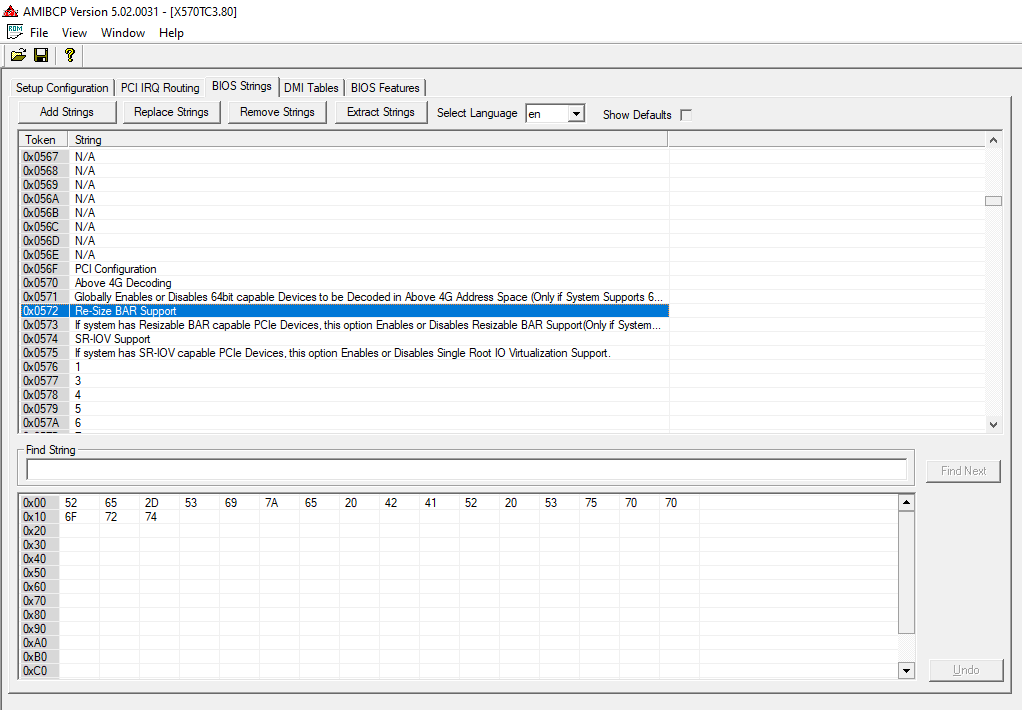1022x710 pixels.
Task: Click hex byte 2D in row 0x00
Action: pos(151,503)
